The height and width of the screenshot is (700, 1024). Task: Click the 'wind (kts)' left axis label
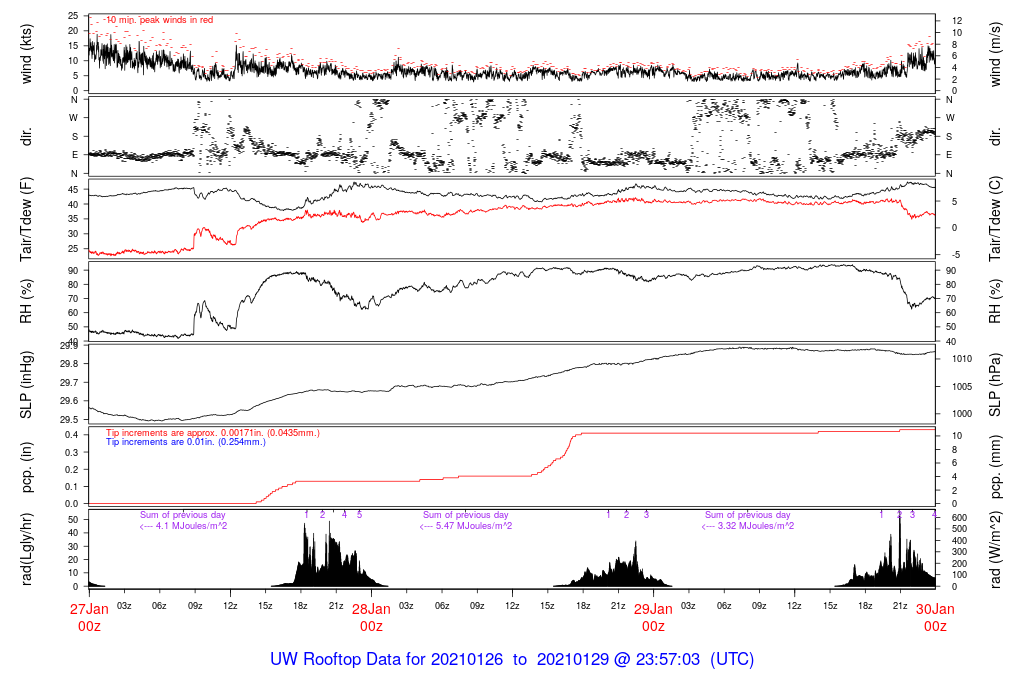click(26, 54)
